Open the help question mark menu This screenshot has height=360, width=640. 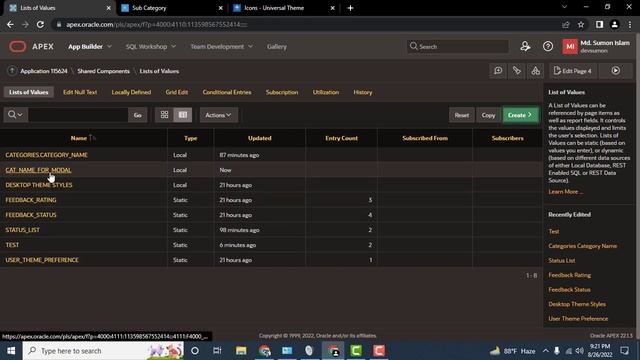click(x=548, y=47)
